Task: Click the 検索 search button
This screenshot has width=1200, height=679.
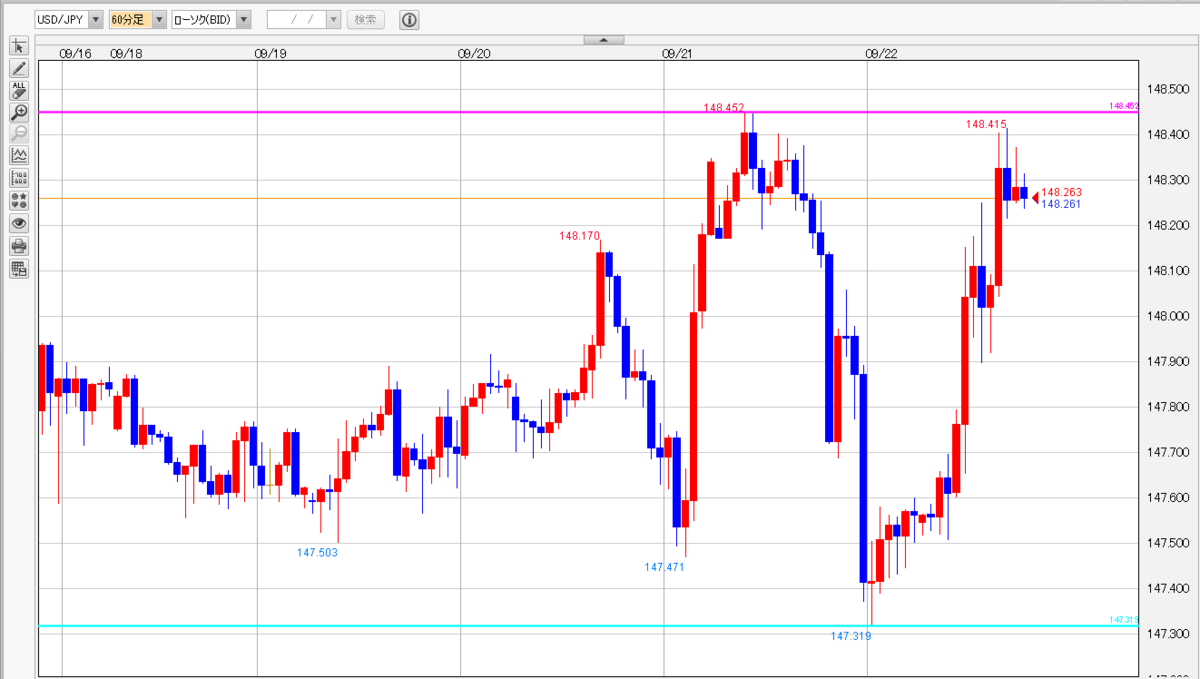Action: pos(366,19)
